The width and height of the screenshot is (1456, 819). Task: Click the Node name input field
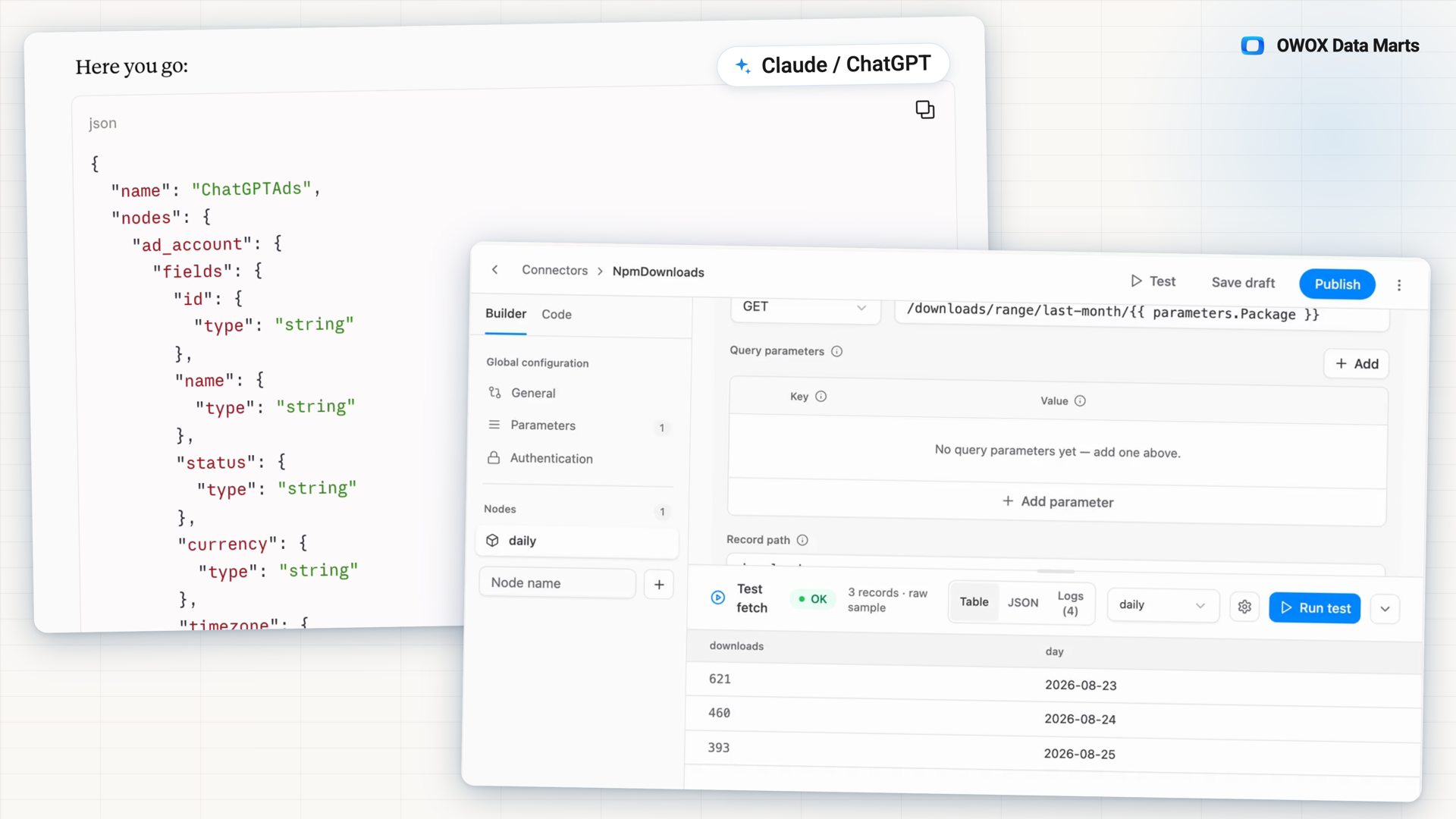click(x=557, y=583)
